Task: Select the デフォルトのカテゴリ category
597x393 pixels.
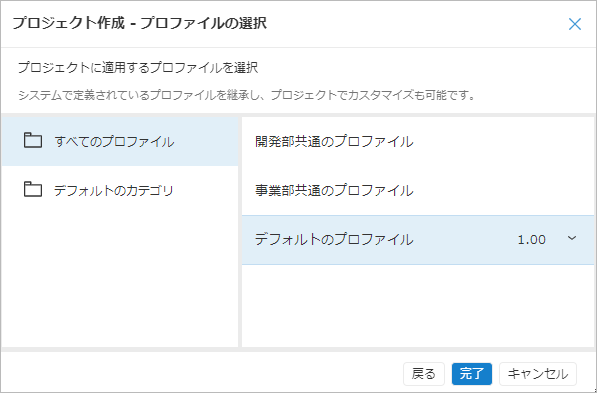Action: pyautogui.click(x=120, y=190)
